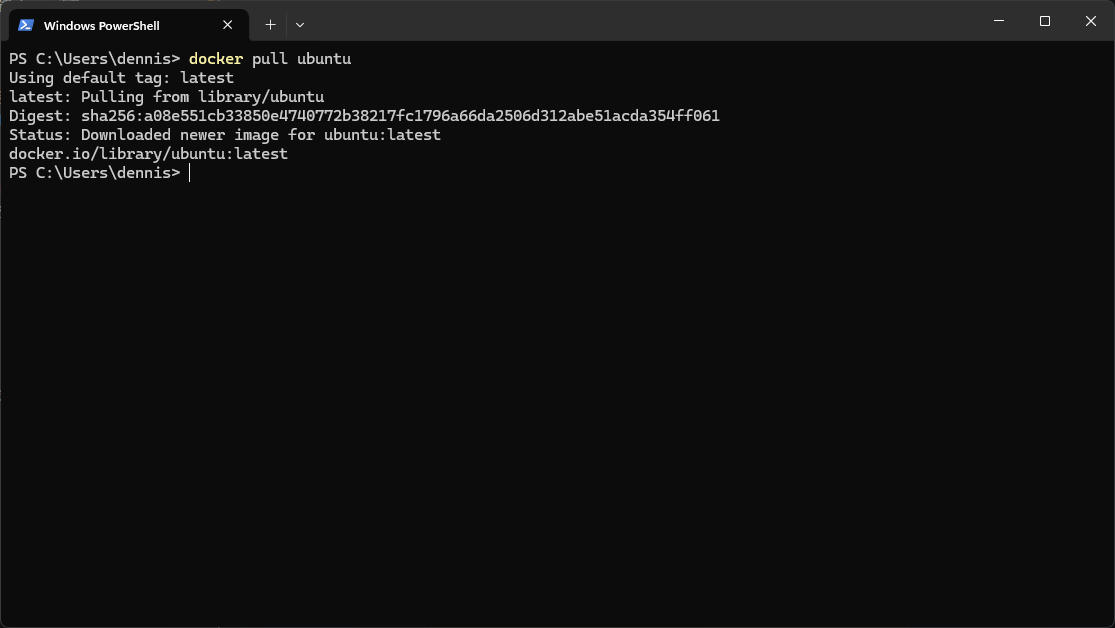
Task: Click the Using default tag: latest line
Action: [x=120, y=77]
